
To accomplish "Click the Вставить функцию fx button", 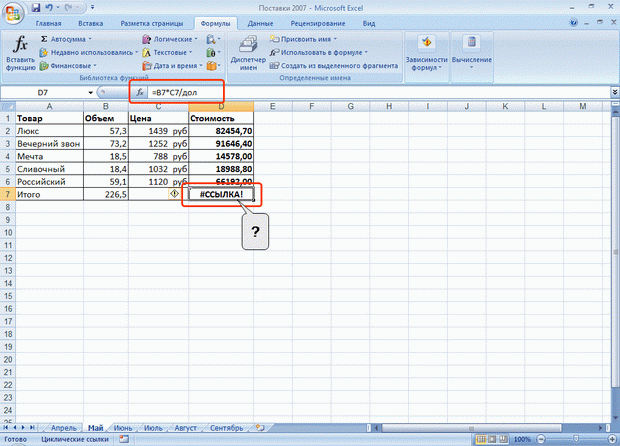I will (x=20, y=53).
